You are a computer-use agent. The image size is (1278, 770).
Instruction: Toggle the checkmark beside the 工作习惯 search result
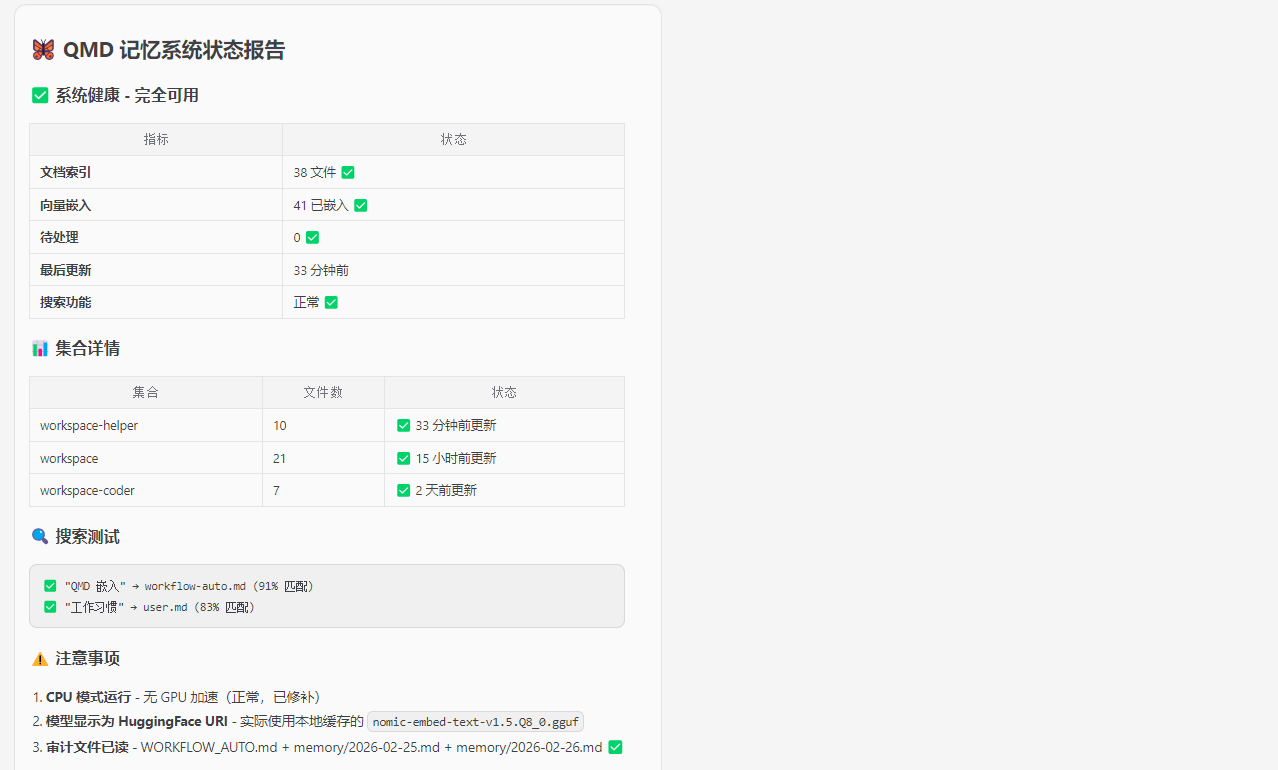pyautogui.click(x=49, y=606)
